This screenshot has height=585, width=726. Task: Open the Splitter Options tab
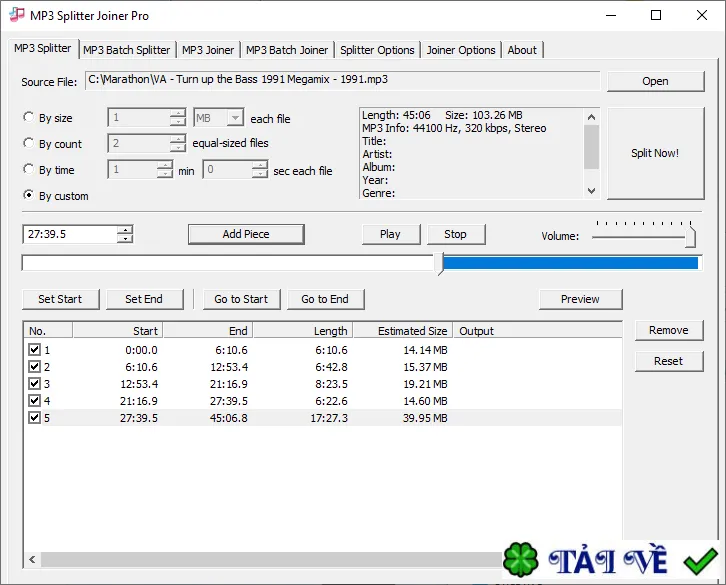pos(377,50)
